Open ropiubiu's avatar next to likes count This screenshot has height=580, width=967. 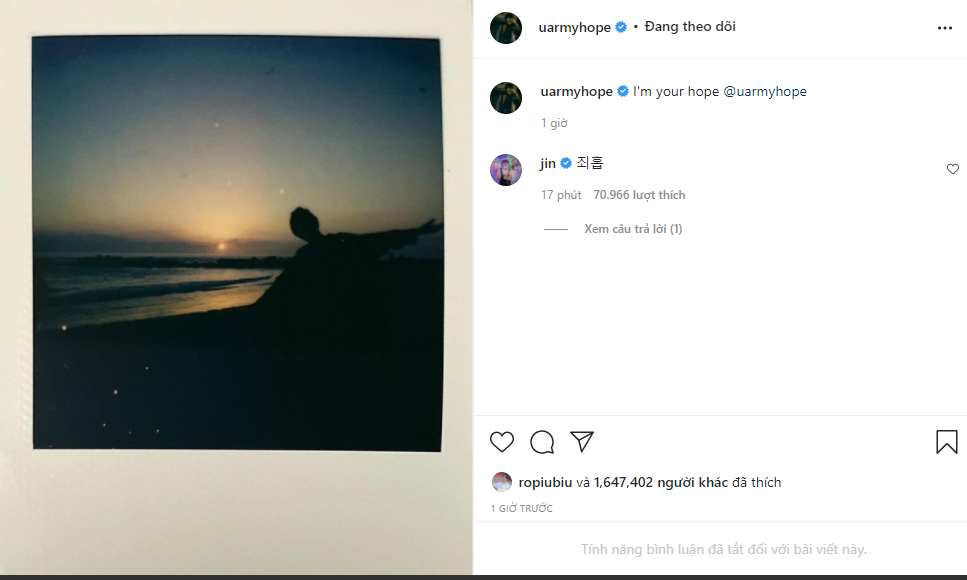(x=503, y=481)
